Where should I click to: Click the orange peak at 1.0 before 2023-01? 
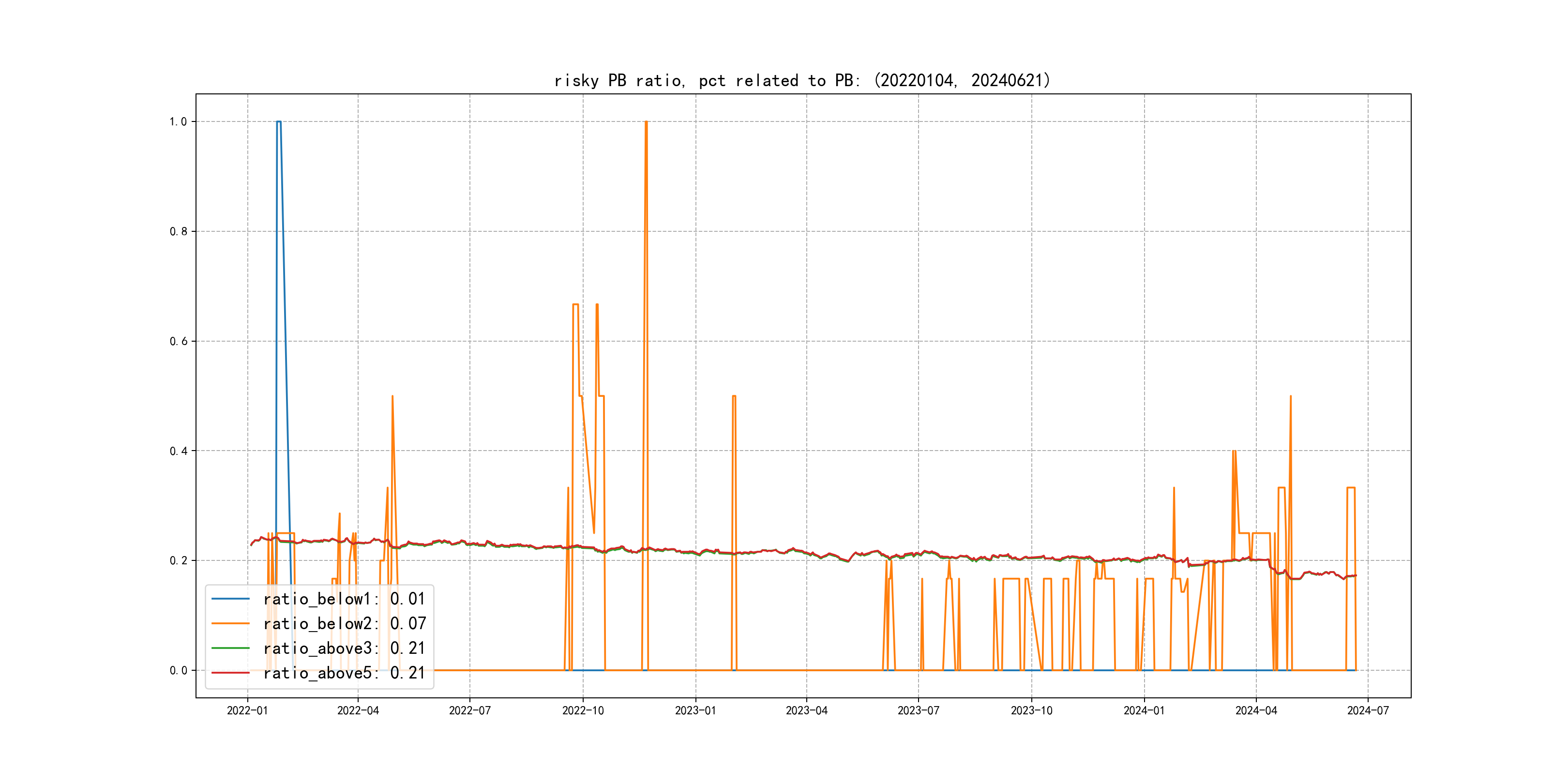point(646,122)
